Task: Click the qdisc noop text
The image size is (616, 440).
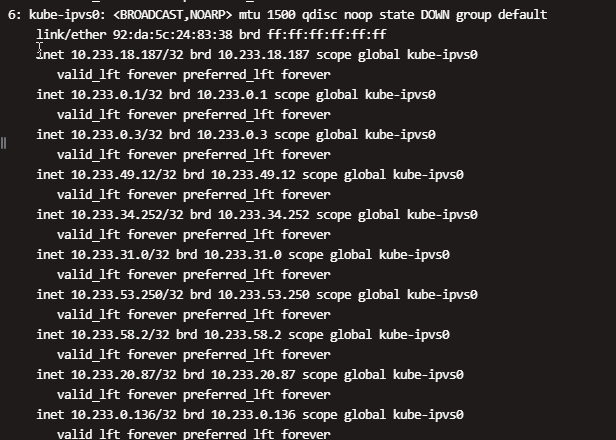Action: click(x=337, y=15)
